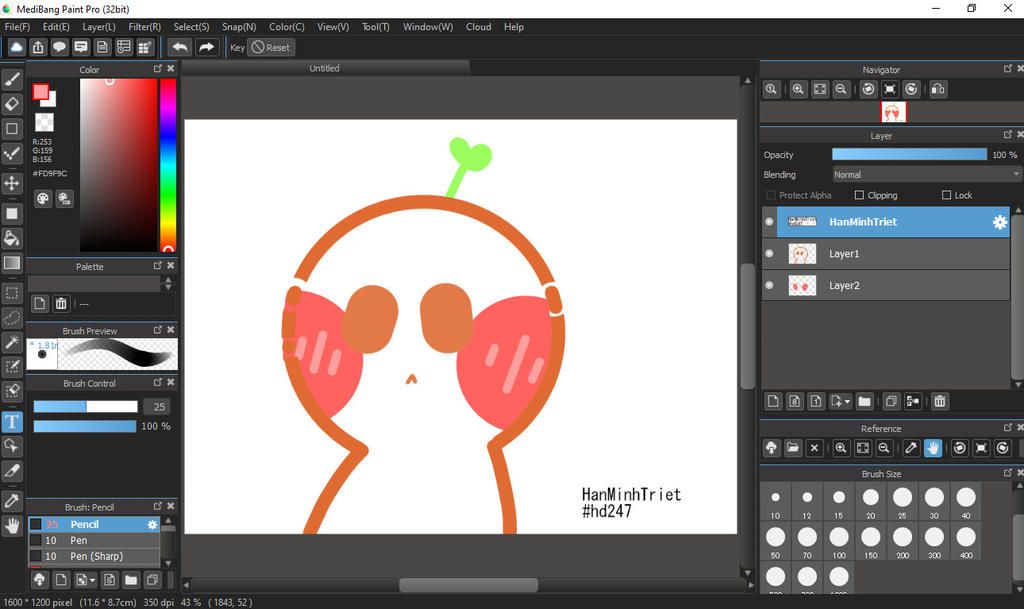Click the Palette panel stepper arrows
The image size is (1024, 609).
pyautogui.click(x=168, y=283)
